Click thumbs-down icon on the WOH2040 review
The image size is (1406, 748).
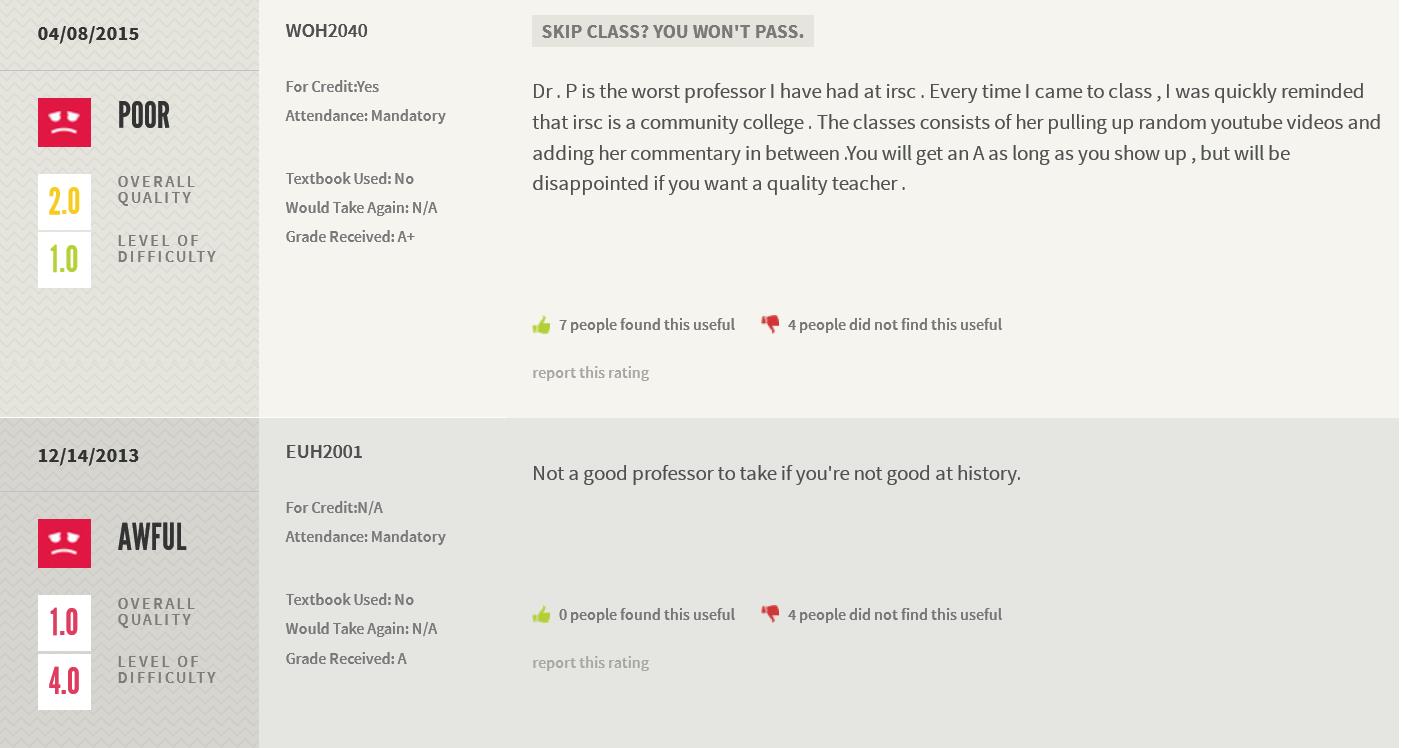click(x=770, y=324)
